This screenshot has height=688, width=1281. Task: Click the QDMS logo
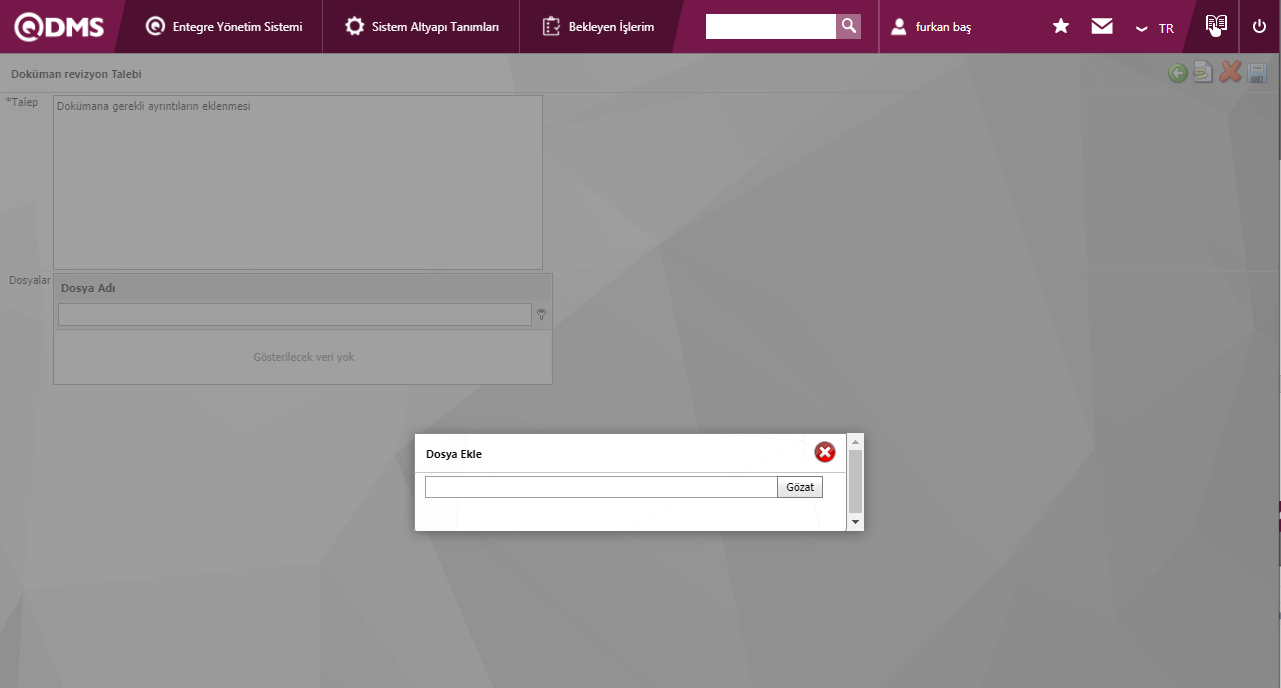[59, 27]
